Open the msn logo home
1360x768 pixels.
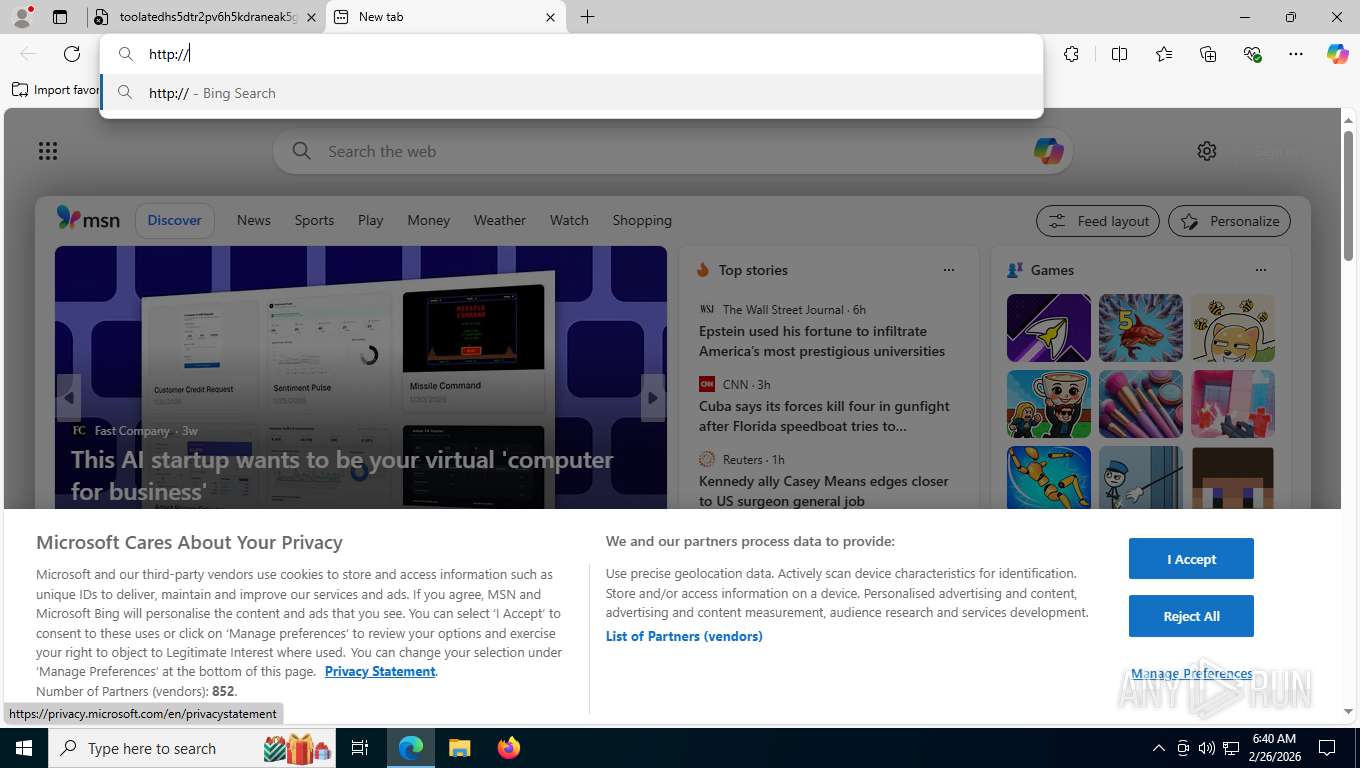click(88, 219)
